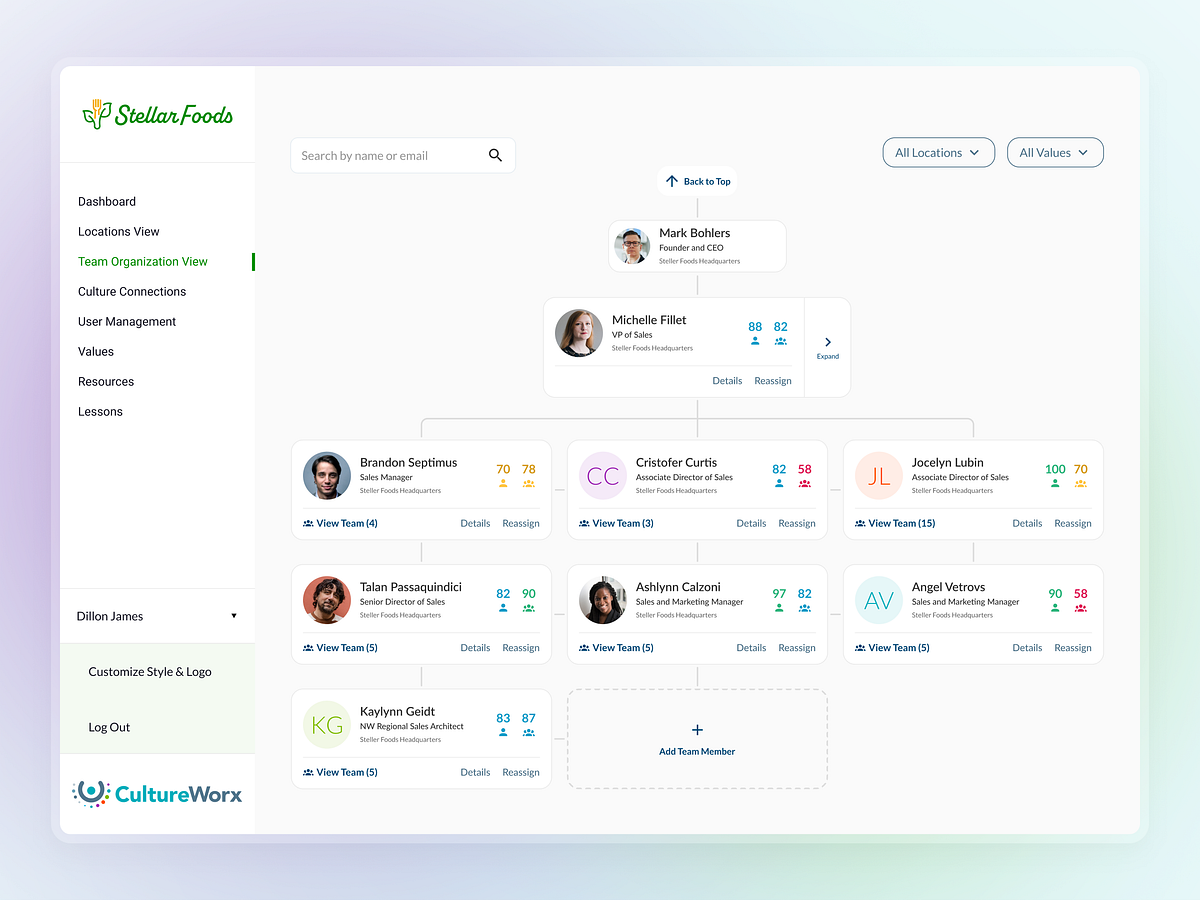Open the Dashboard sidebar item

point(107,201)
